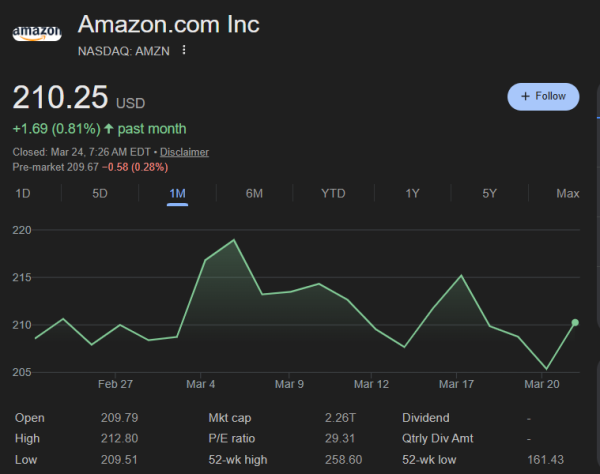
Task: Click the P/E ratio label
Action: (232, 438)
